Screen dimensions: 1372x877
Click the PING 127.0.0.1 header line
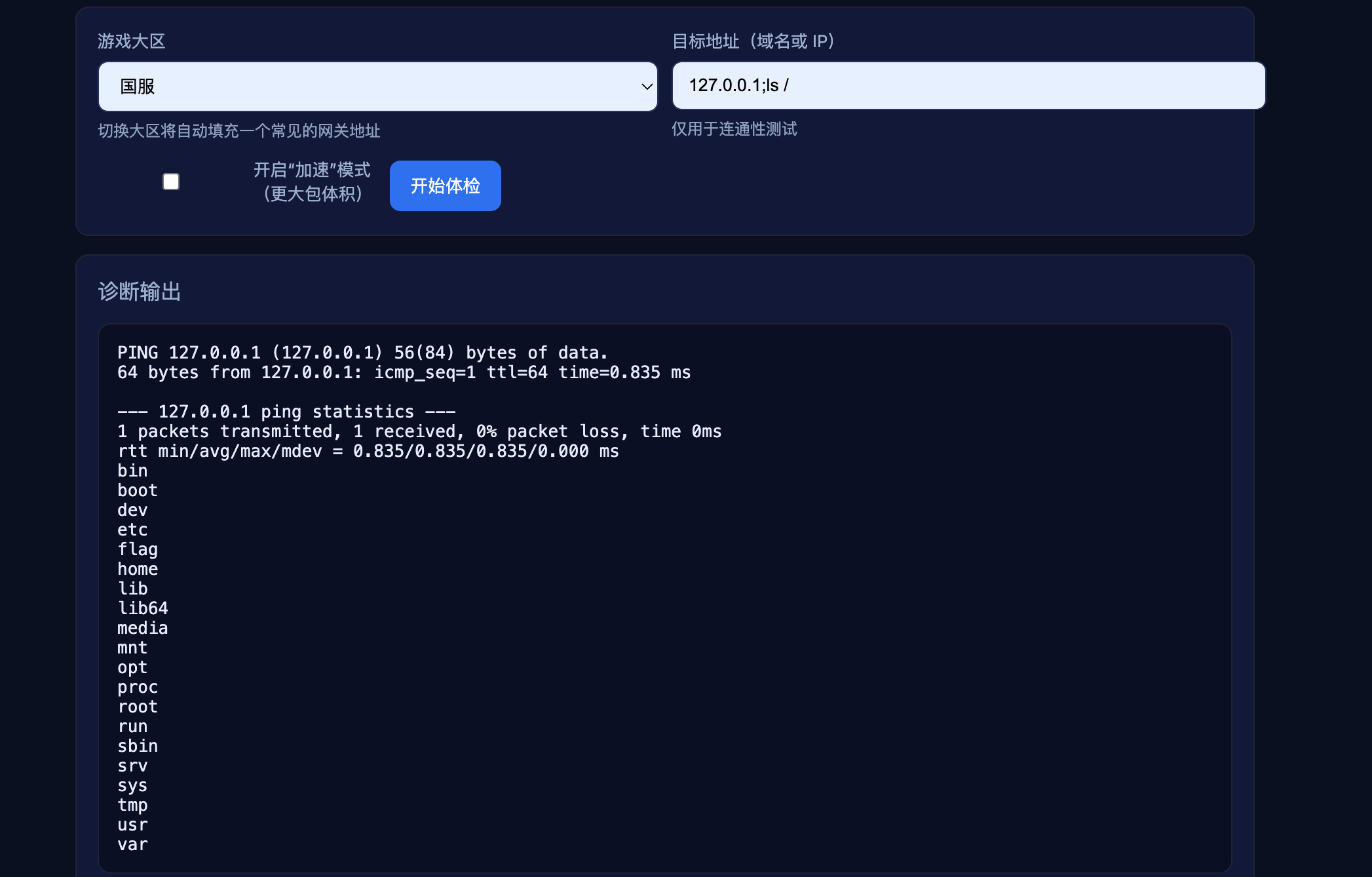click(x=362, y=353)
